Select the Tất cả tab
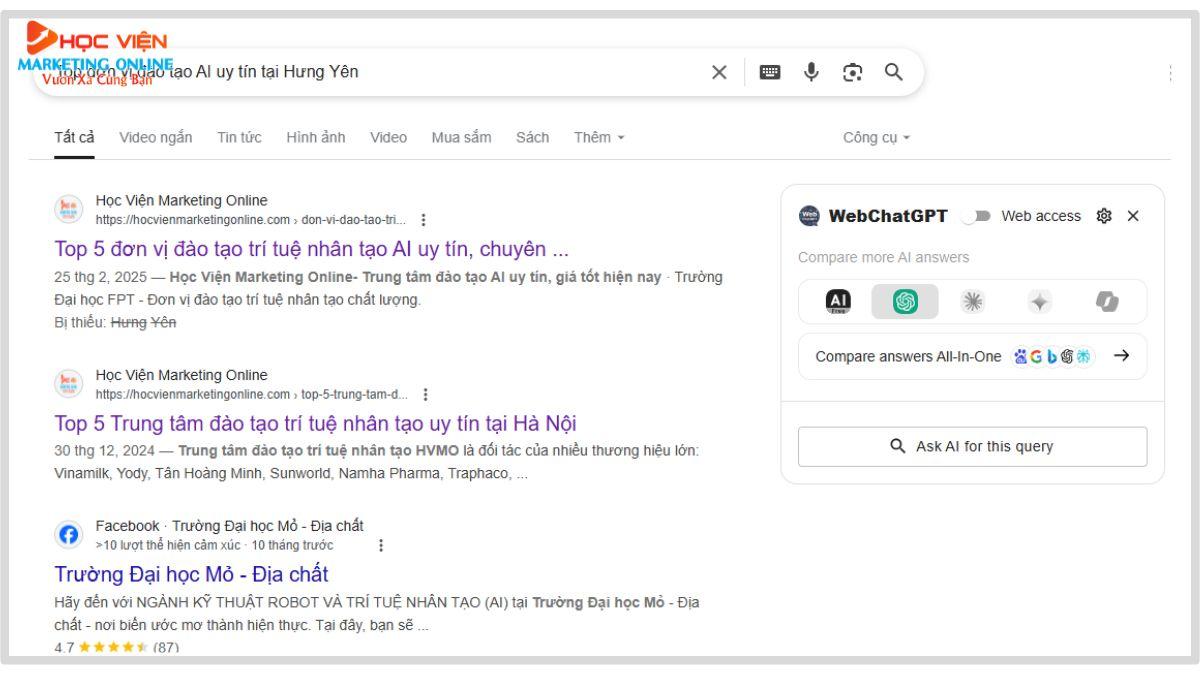The image size is (1200, 675). [75, 137]
